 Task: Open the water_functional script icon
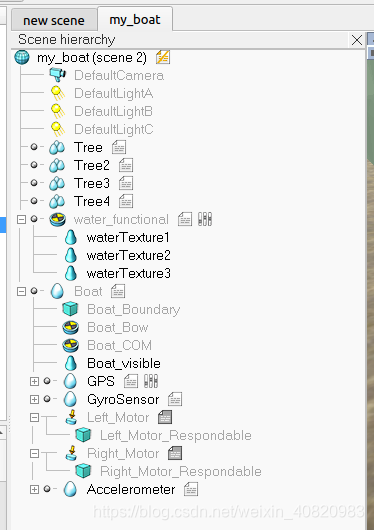[x=185, y=219]
